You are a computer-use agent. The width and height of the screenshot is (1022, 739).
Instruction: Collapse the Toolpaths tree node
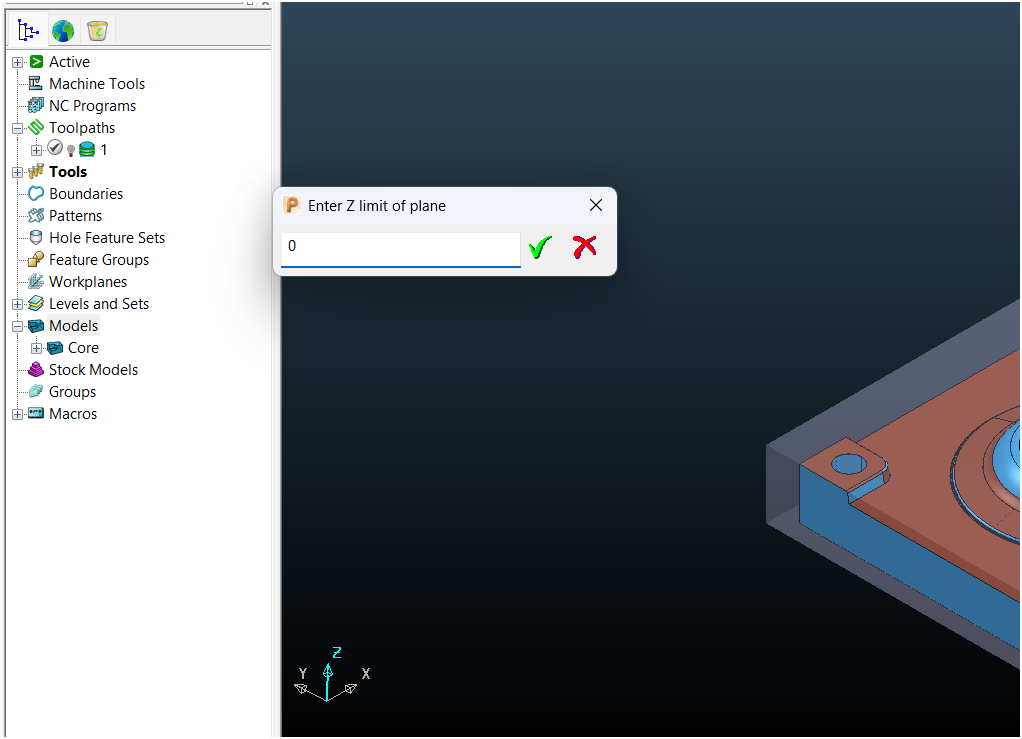click(18, 128)
